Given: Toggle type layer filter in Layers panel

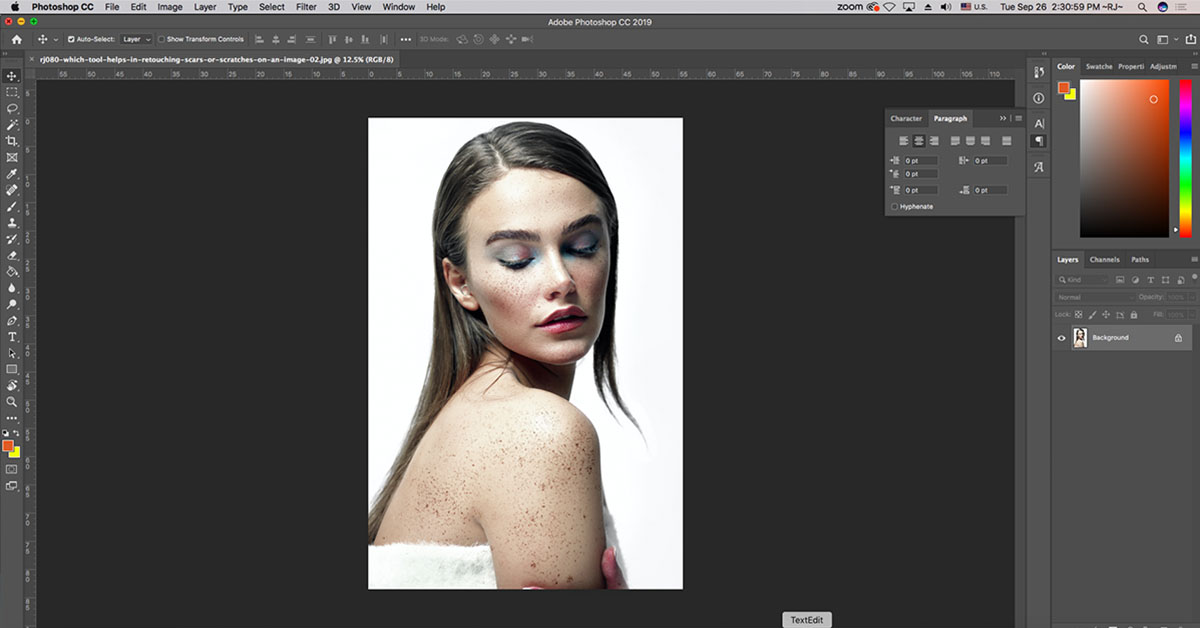Looking at the screenshot, I should click(1151, 280).
